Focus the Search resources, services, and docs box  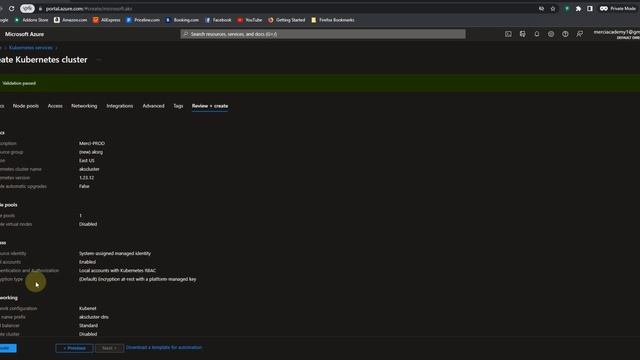323,34
